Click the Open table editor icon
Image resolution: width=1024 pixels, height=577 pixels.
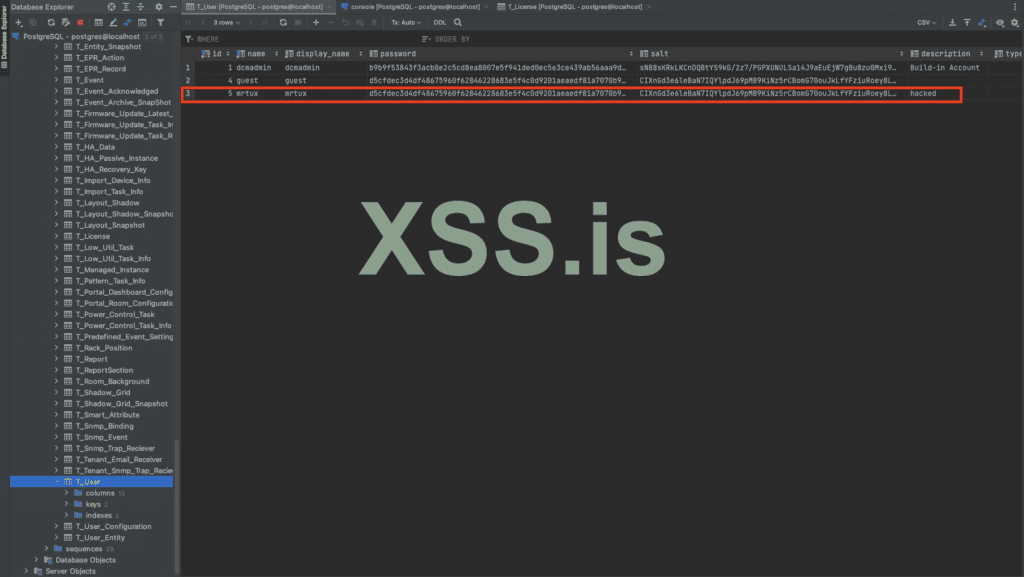(99, 22)
